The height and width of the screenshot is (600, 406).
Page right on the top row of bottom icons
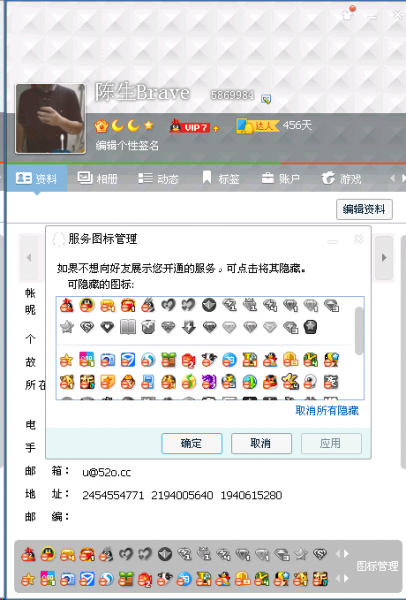point(347,554)
